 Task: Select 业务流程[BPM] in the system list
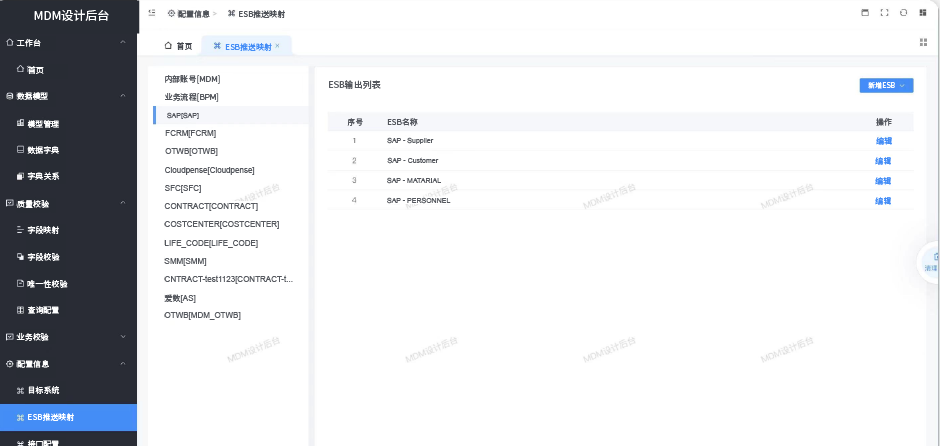click(191, 97)
